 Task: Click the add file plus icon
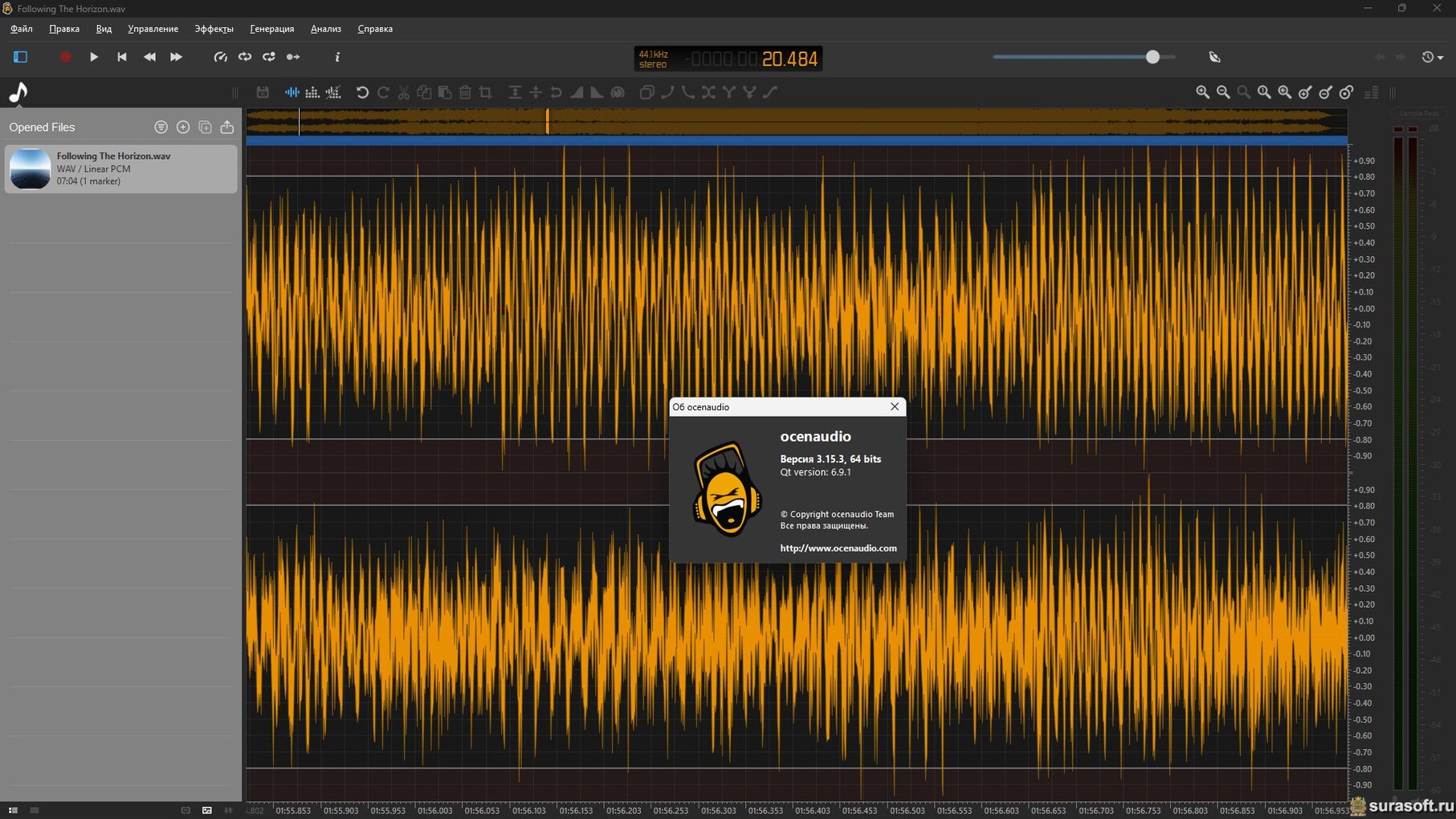[x=183, y=127]
